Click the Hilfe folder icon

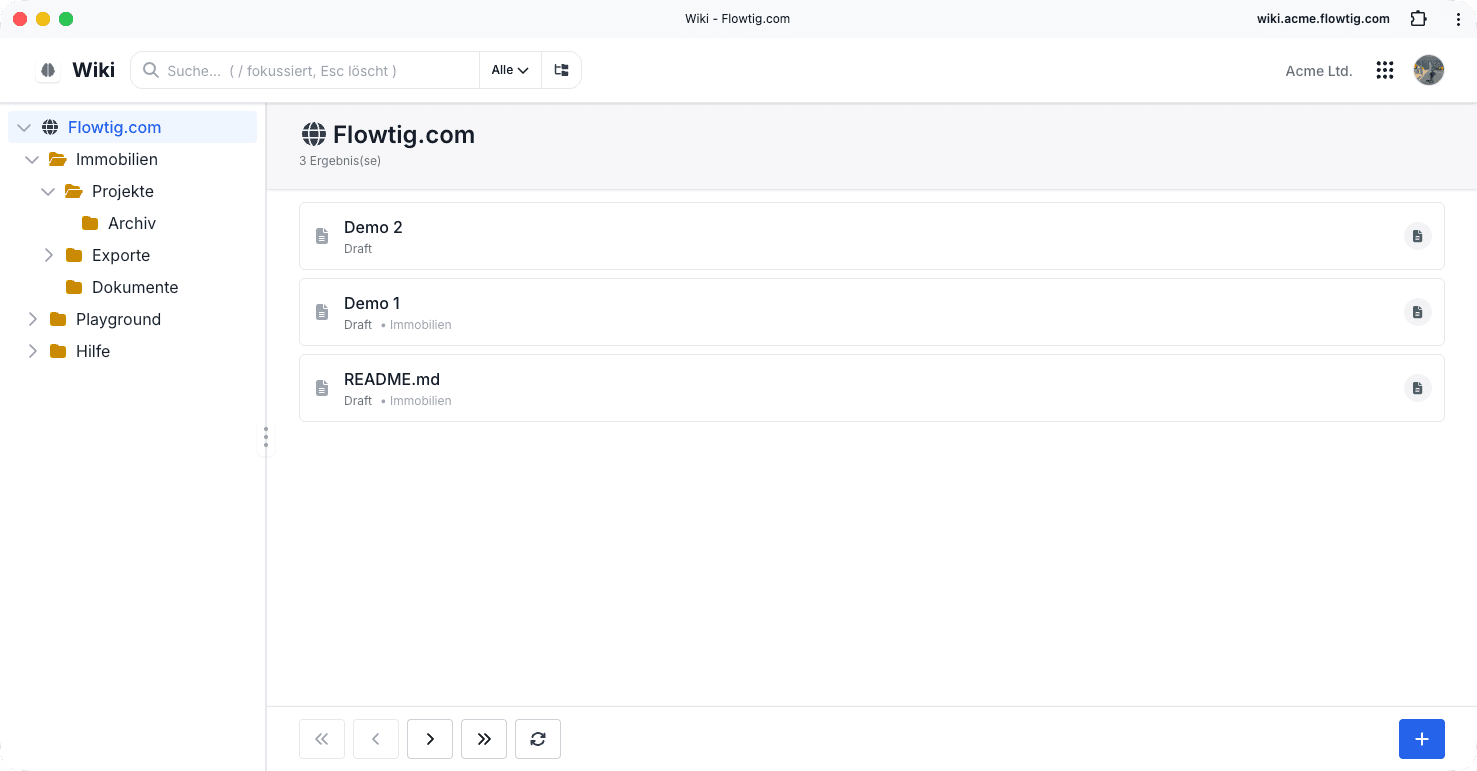58,351
